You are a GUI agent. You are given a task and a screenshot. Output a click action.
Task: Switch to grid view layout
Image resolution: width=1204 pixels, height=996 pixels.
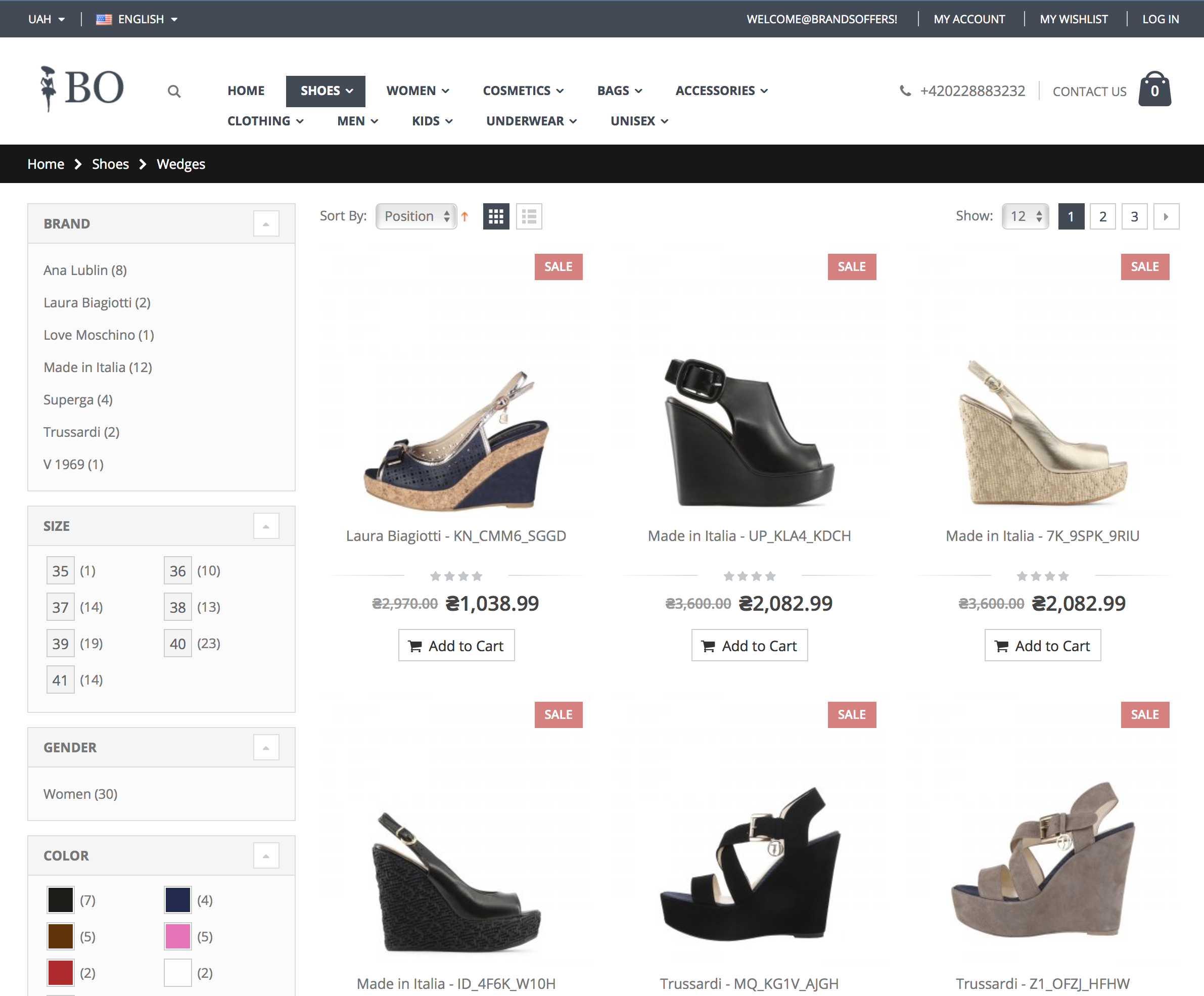pos(496,216)
